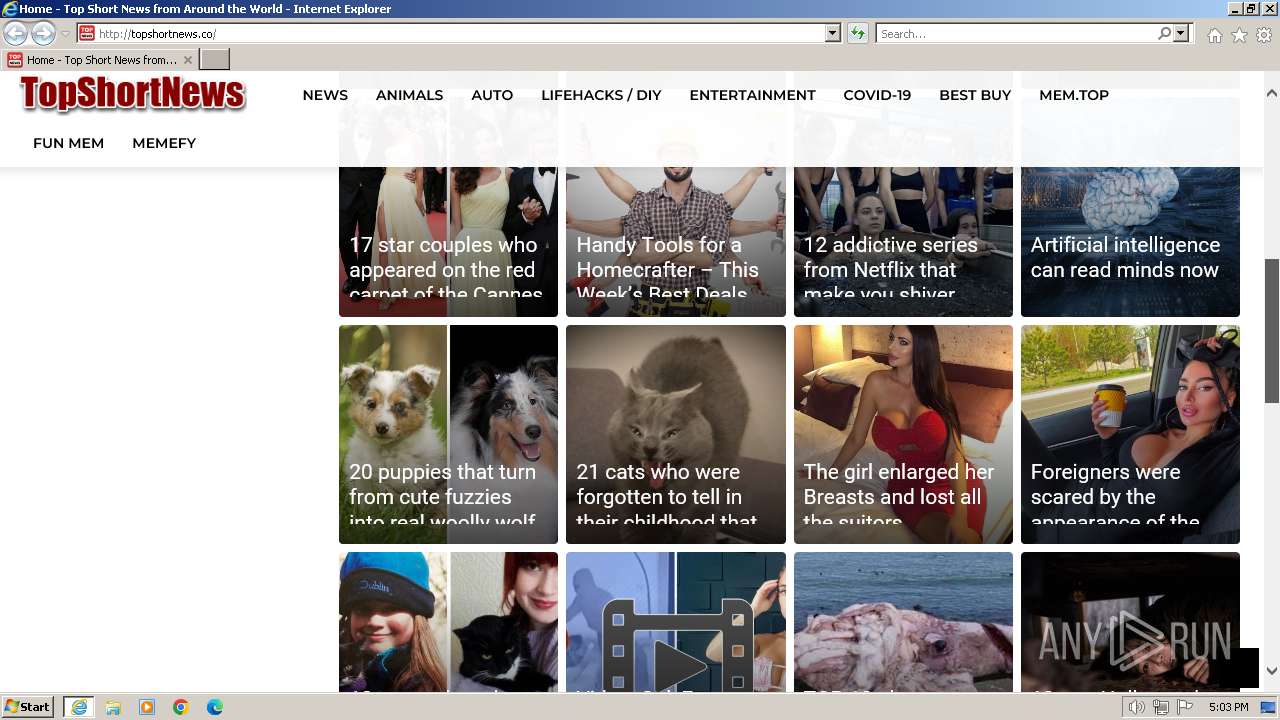The width and height of the screenshot is (1280, 720).
Task: Open the Tools gear icon
Action: 1264,35
